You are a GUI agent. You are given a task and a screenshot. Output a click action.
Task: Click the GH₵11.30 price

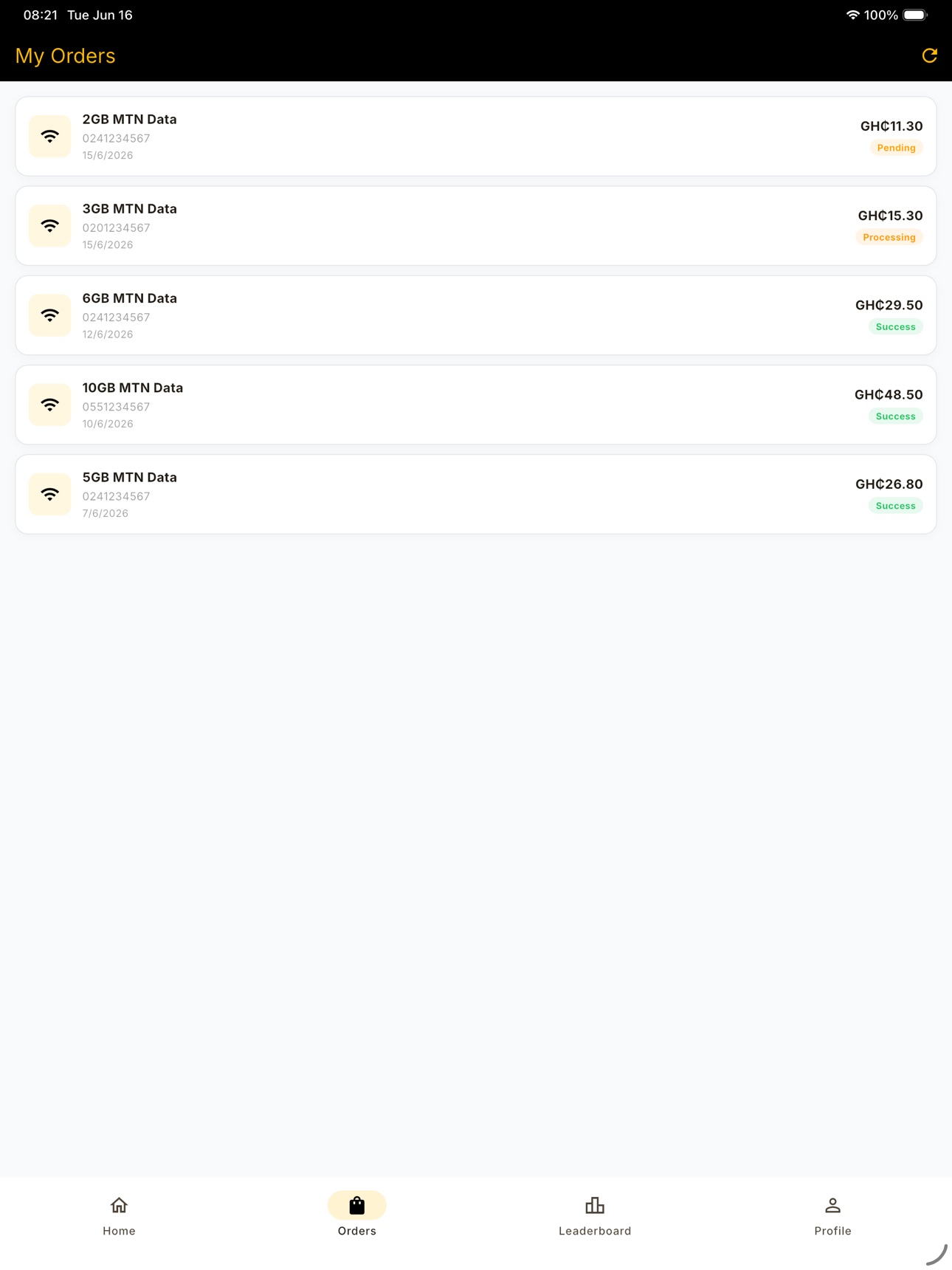point(891,126)
